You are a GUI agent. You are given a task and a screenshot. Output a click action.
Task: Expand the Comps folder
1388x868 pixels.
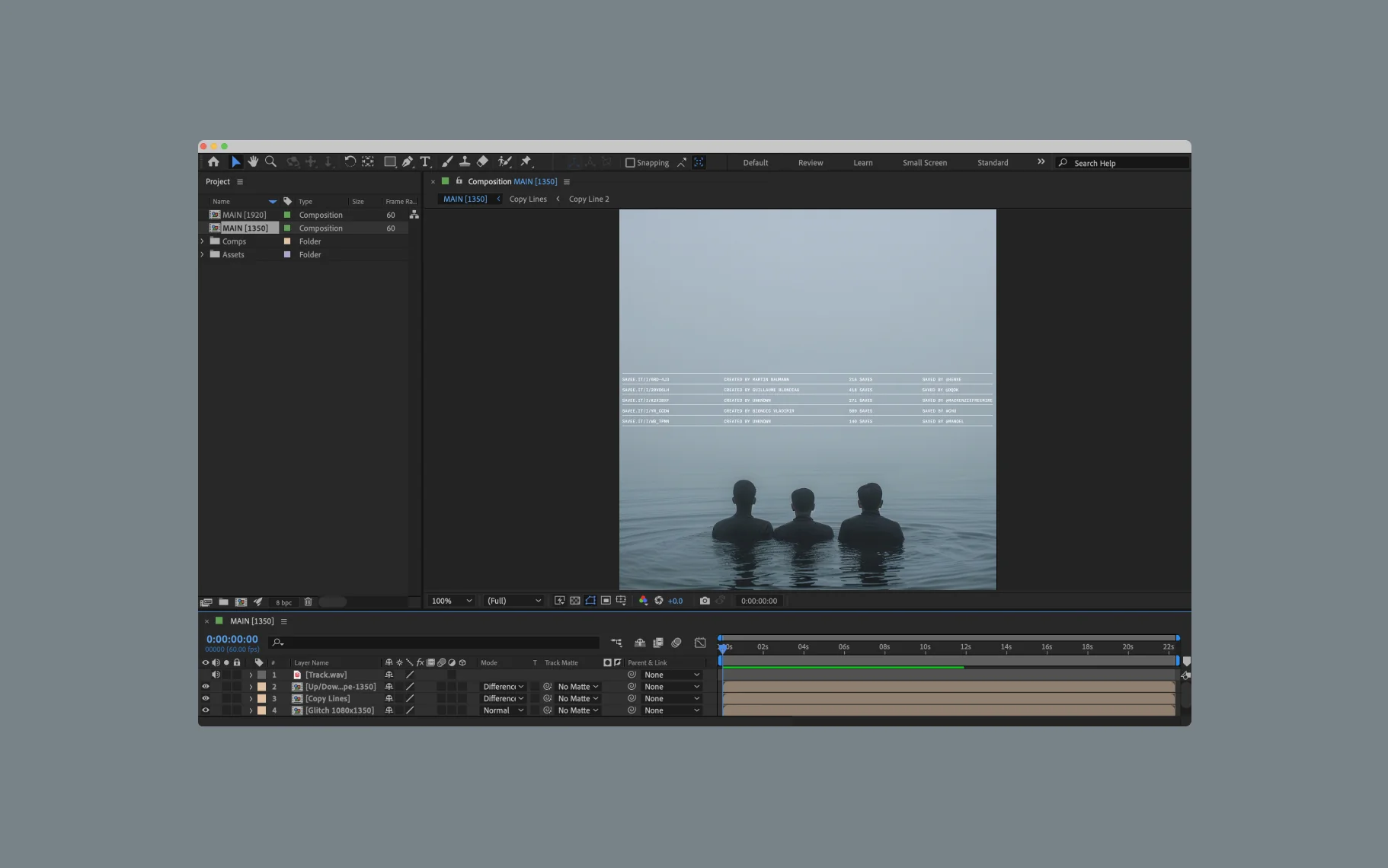[x=203, y=241]
